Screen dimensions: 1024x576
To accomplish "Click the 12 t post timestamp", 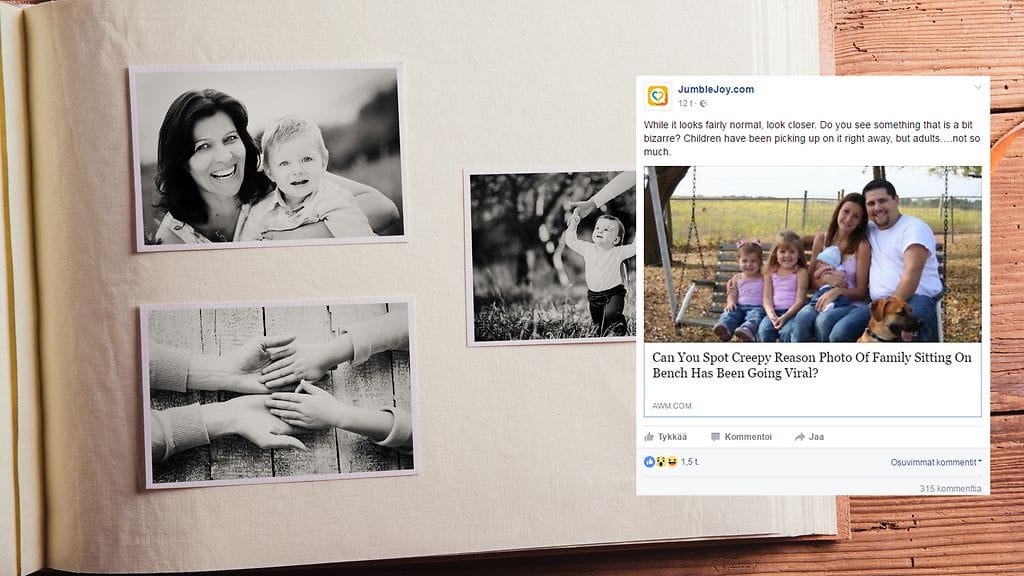I will point(685,103).
